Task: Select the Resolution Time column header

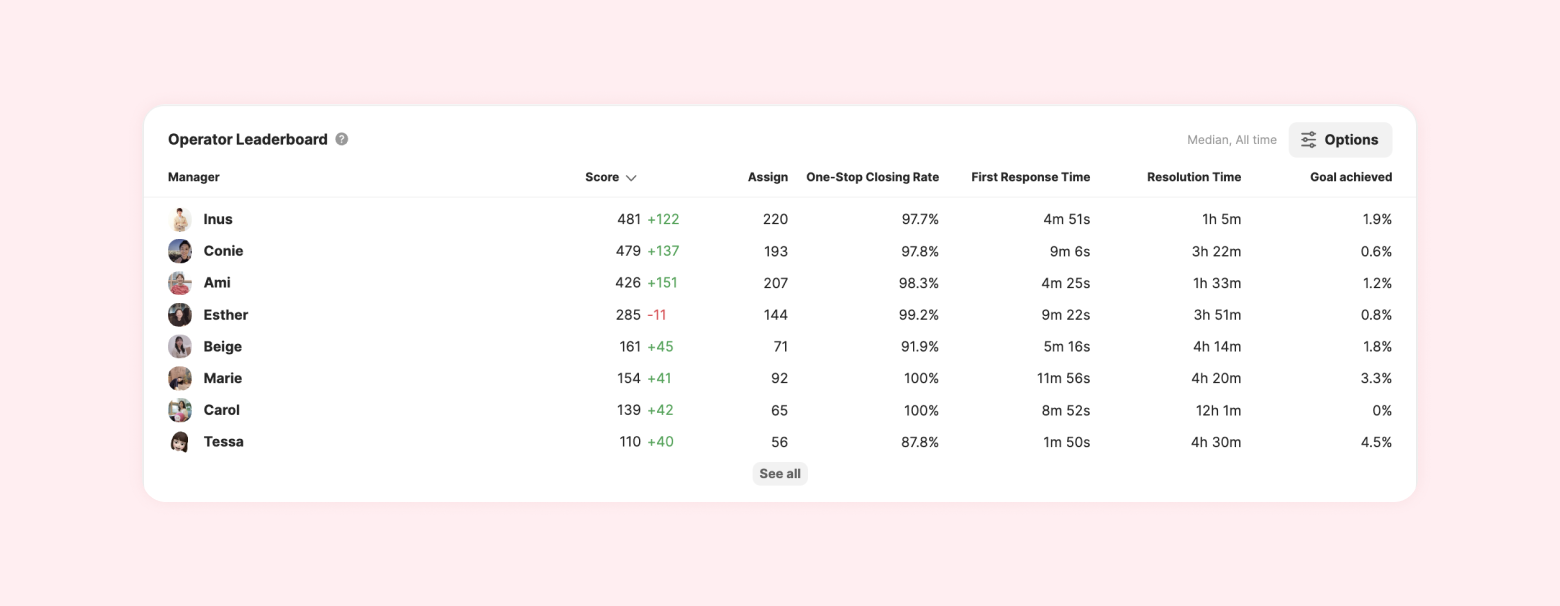Action: tap(1193, 177)
